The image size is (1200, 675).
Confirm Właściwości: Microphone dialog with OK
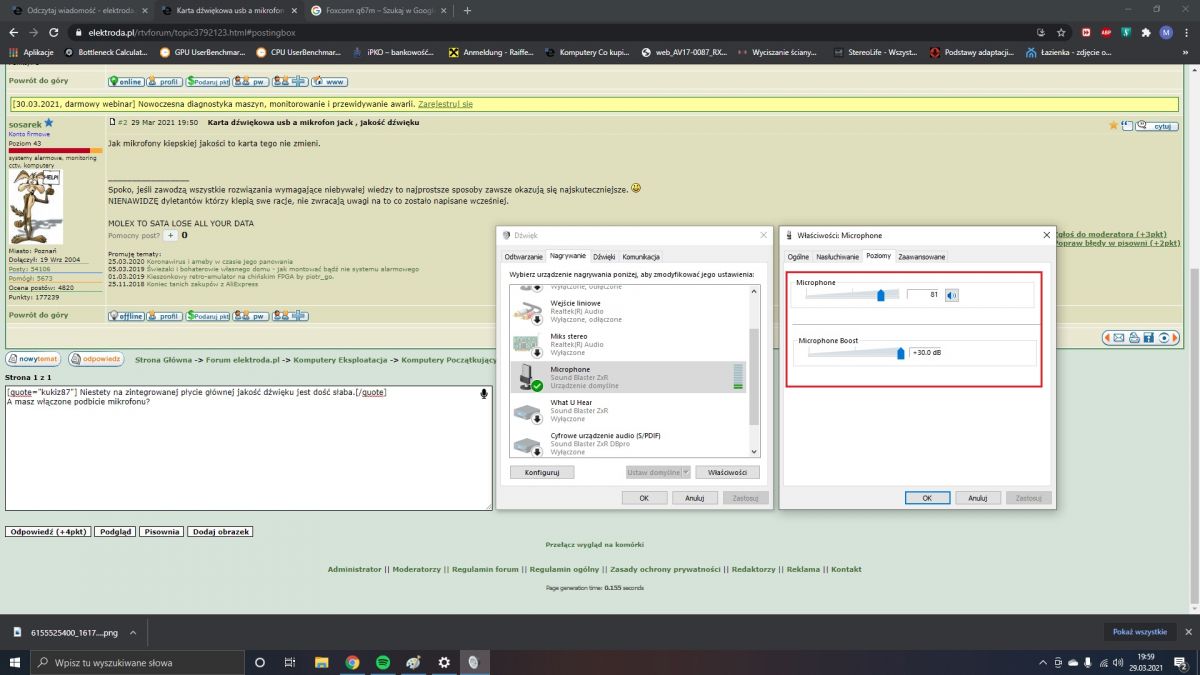[927, 497]
